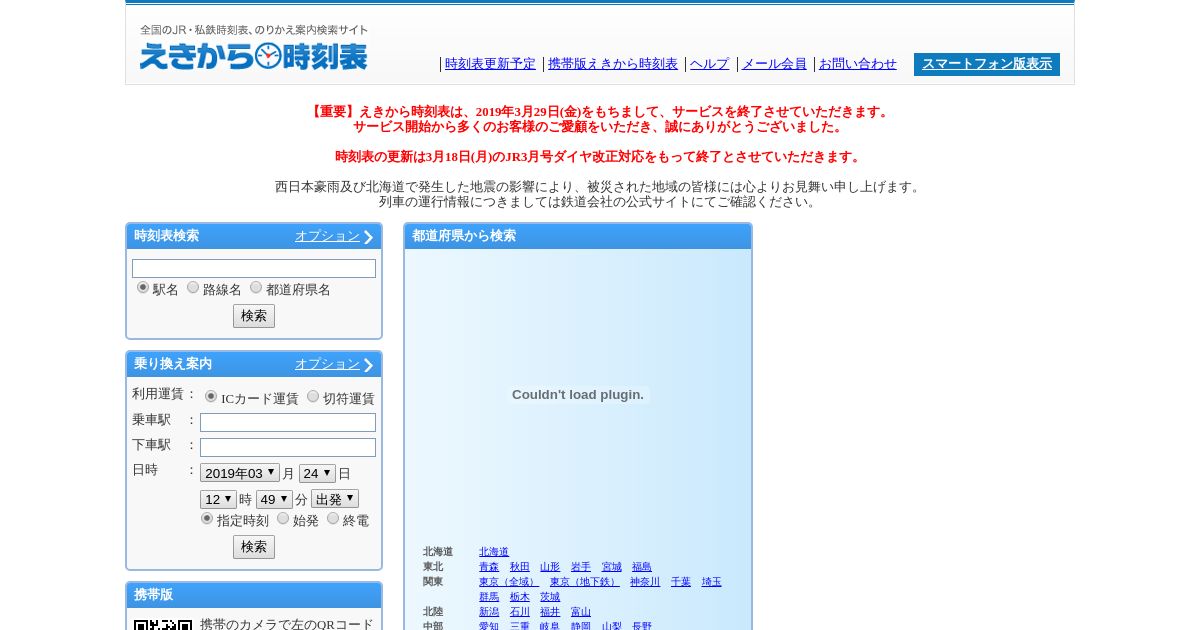Open the 新潟 prefecture link
The image size is (1200, 630).
point(489,612)
